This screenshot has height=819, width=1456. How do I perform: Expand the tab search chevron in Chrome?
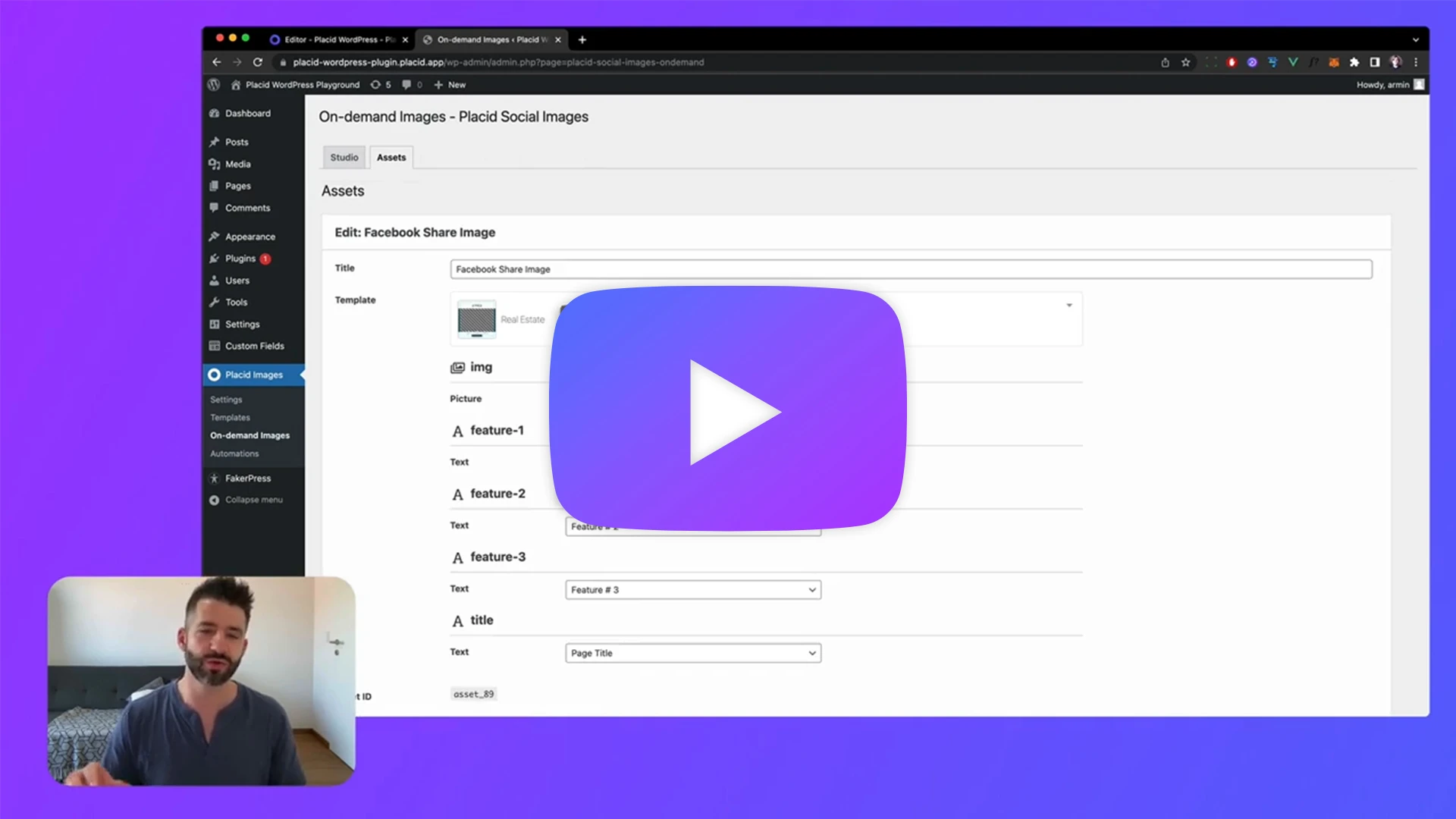pos(1415,39)
